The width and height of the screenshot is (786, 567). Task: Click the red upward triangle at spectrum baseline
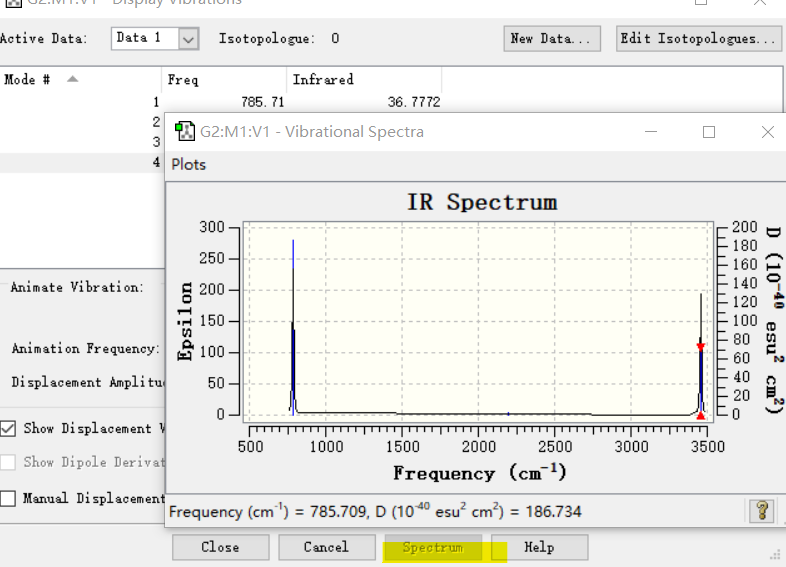click(701, 415)
